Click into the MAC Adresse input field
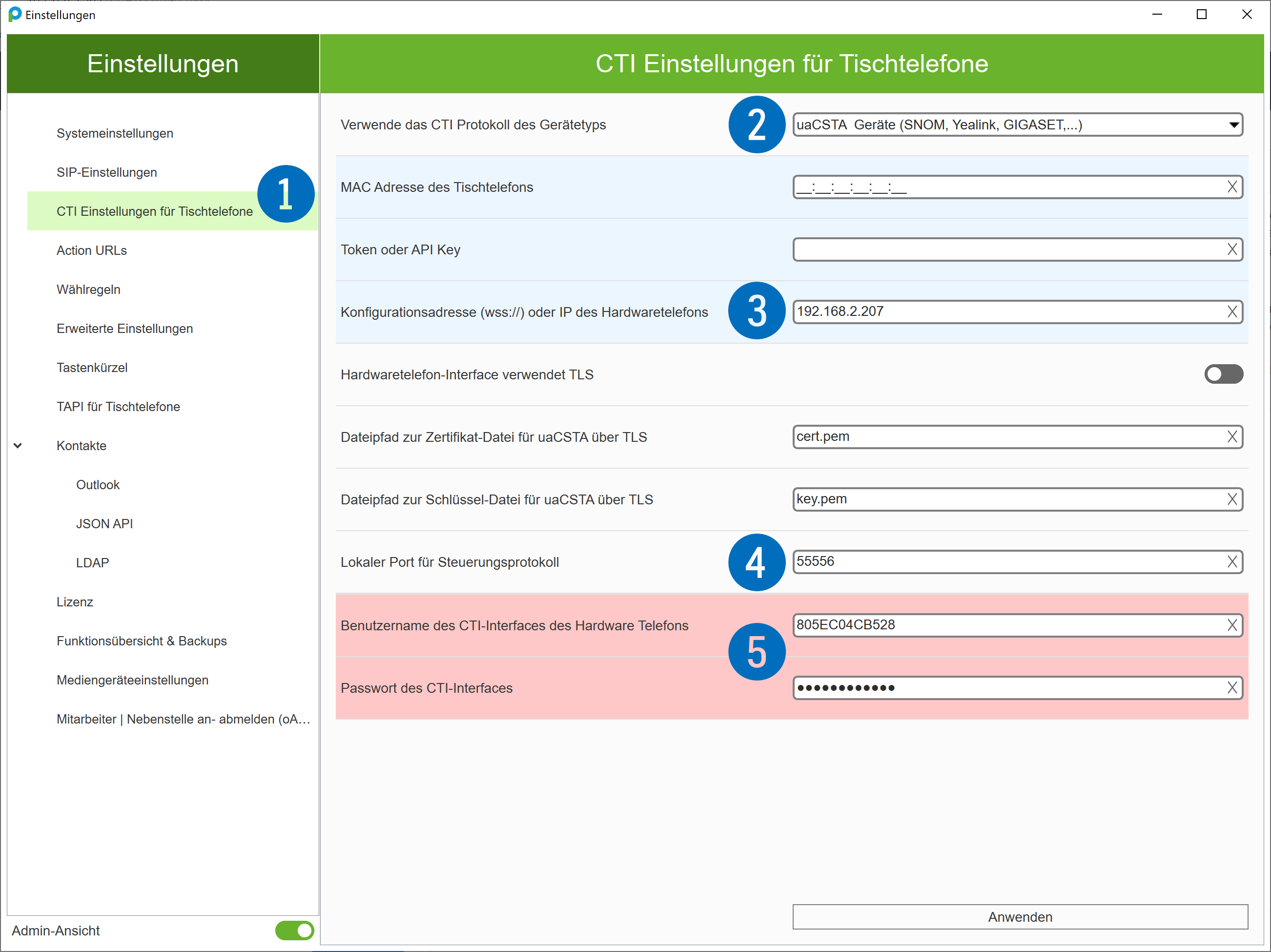Viewport: 1271px width, 952px height. 1005,187
